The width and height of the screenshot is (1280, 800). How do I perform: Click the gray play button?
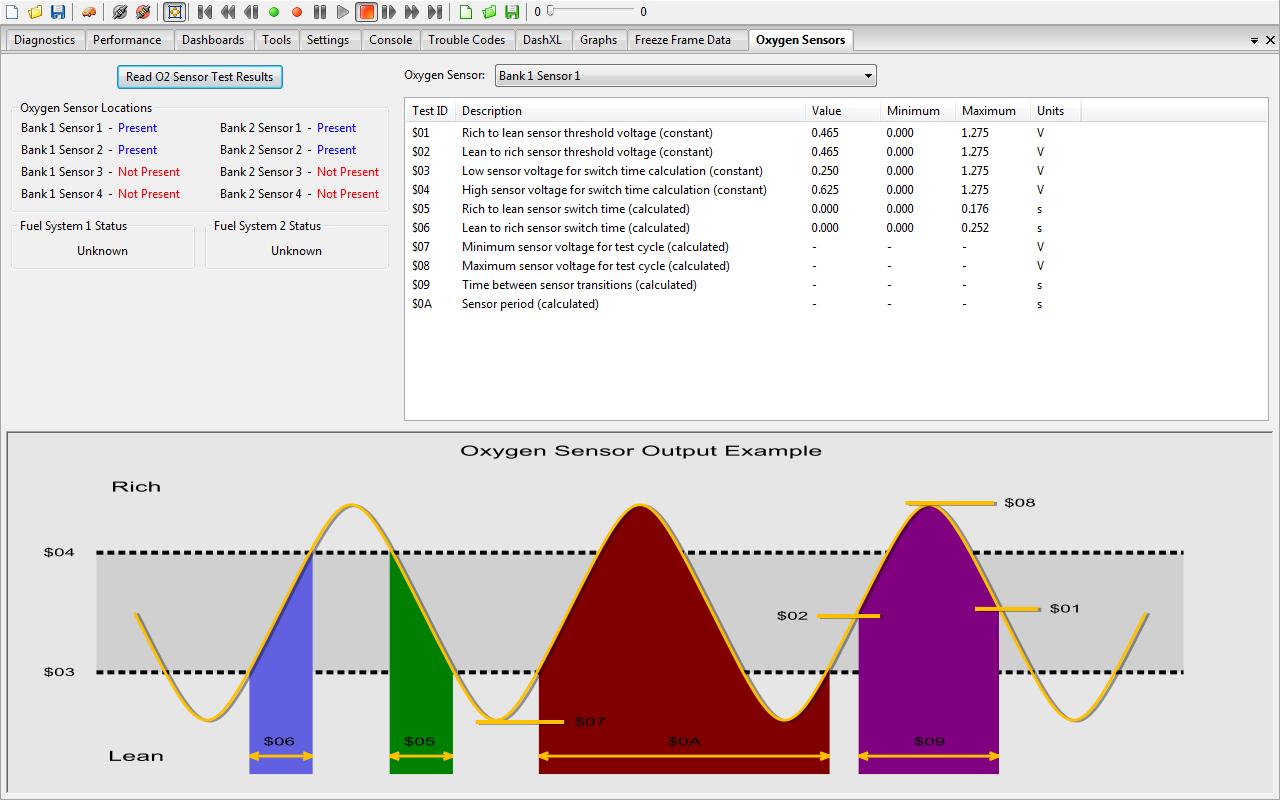pos(343,12)
